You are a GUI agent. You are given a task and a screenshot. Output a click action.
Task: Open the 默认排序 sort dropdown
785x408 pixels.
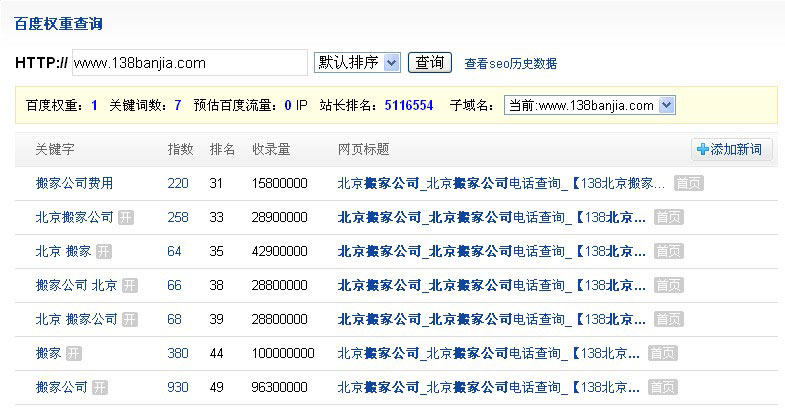(x=357, y=63)
